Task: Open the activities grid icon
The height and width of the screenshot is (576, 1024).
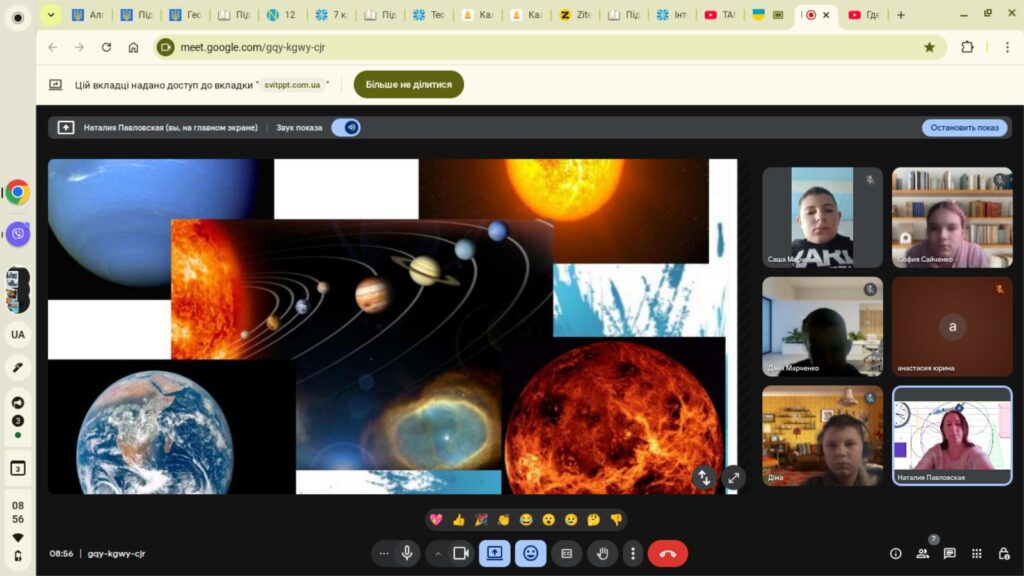Action: point(976,553)
